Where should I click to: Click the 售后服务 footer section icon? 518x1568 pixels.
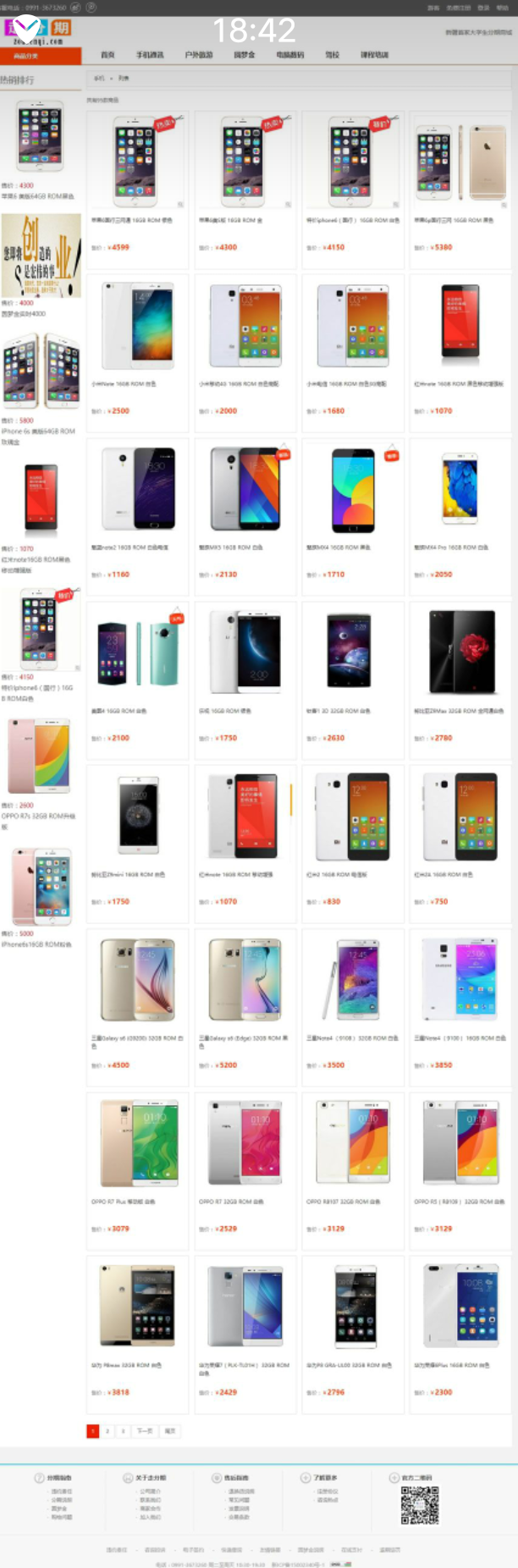click(x=217, y=1477)
